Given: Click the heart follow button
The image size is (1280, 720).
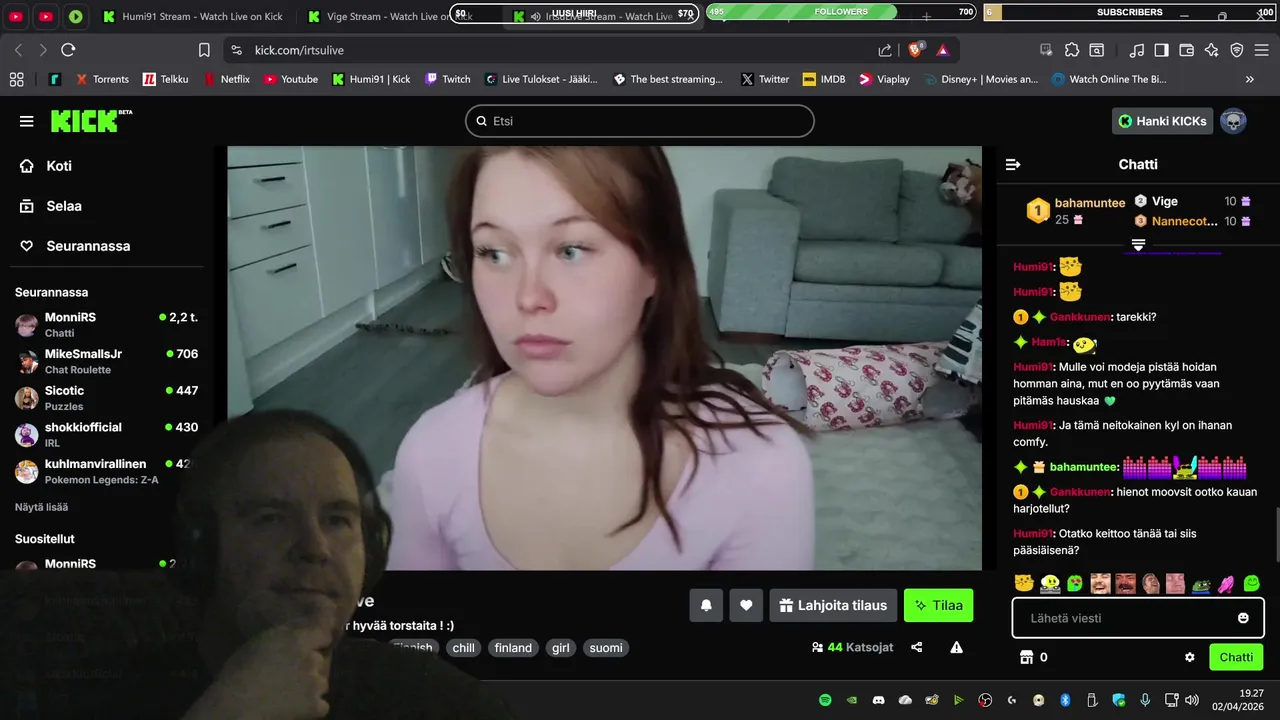Looking at the screenshot, I should [x=746, y=605].
